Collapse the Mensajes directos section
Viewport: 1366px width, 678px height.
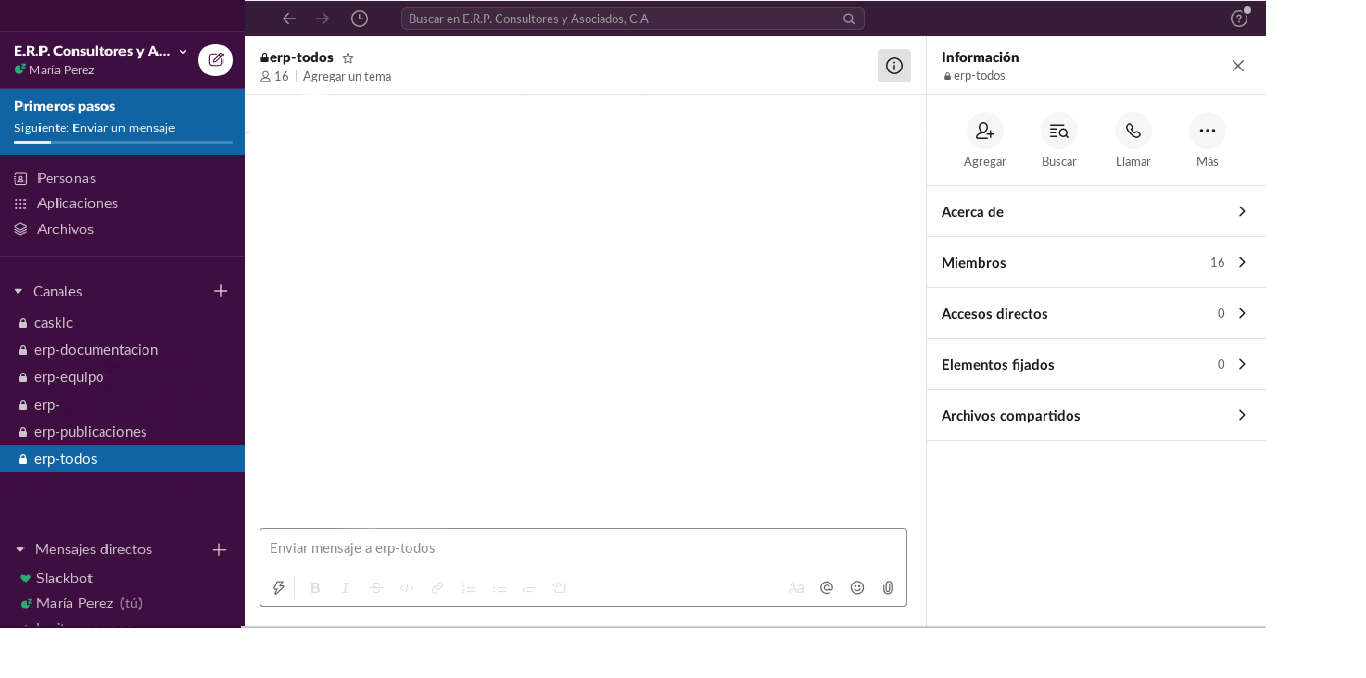[x=18, y=549]
